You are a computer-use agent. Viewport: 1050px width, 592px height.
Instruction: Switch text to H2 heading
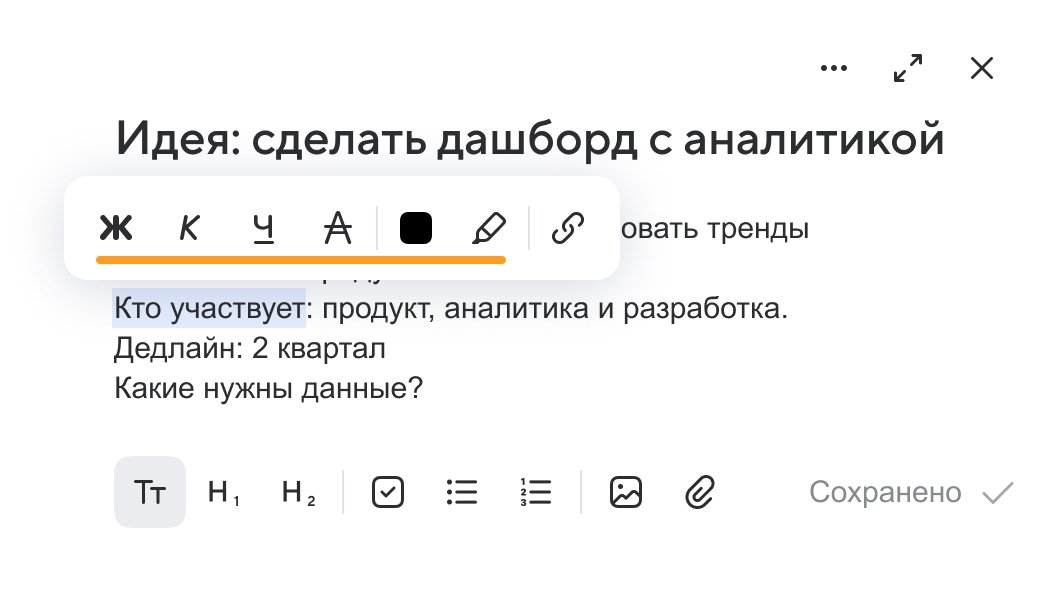point(298,492)
